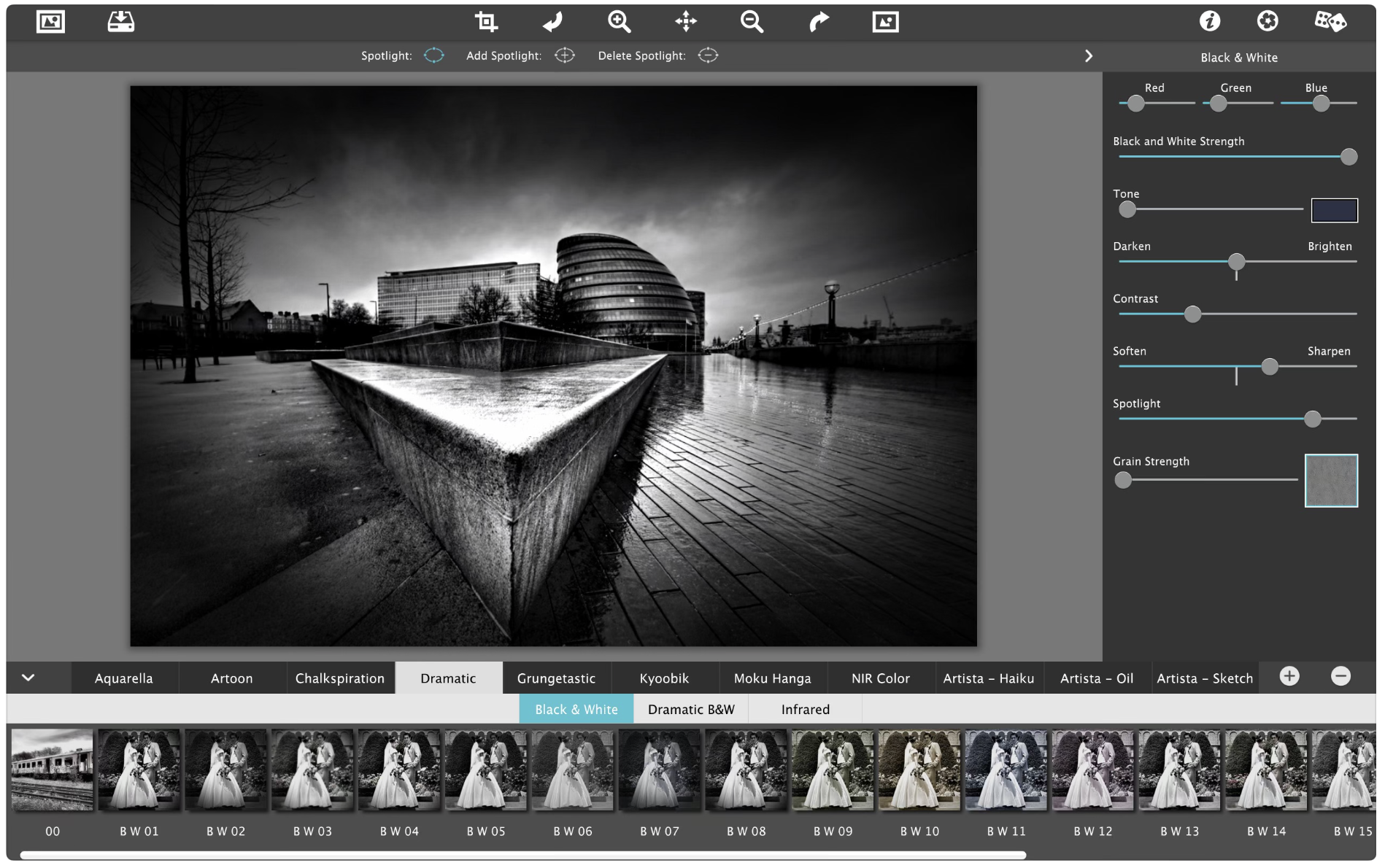Switch to the Grungetastic tab
This screenshot has height=868, width=1385.
556,678
